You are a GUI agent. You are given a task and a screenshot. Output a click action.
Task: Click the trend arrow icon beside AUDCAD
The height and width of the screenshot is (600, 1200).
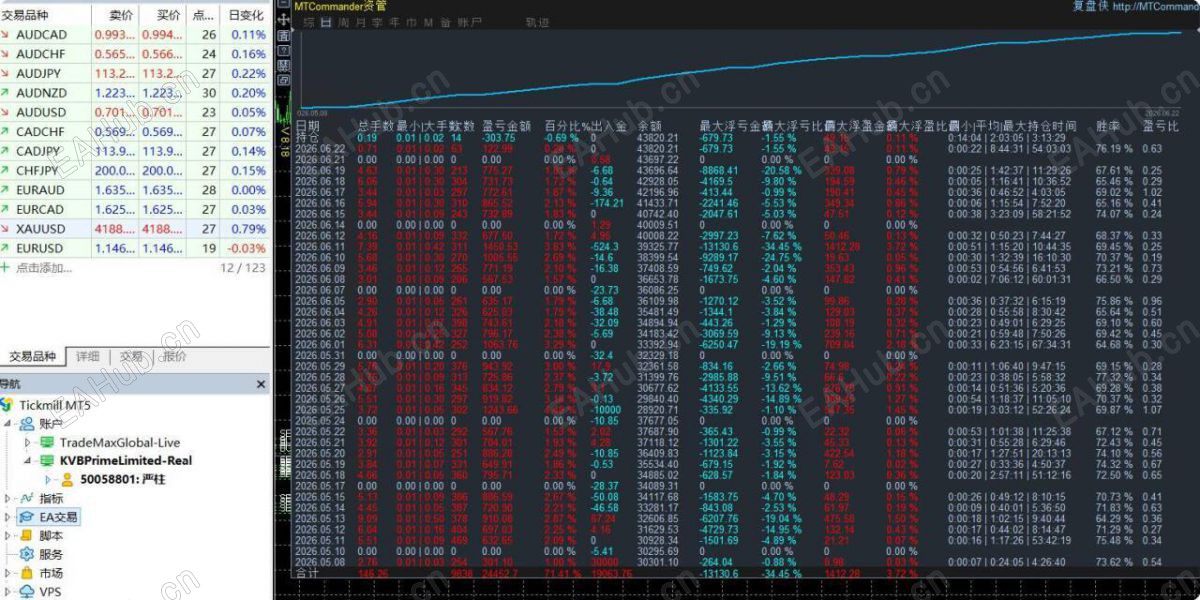(x=6, y=34)
